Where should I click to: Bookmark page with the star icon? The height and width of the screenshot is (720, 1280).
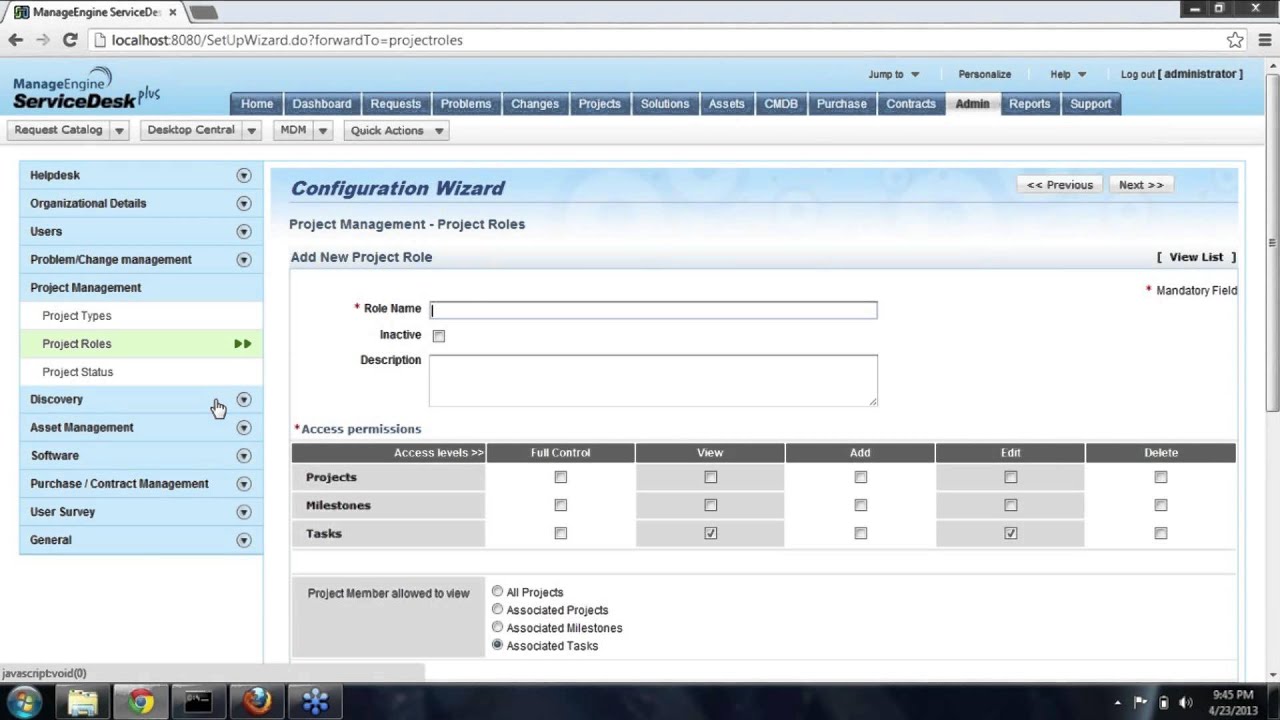[x=1235, y=40]
